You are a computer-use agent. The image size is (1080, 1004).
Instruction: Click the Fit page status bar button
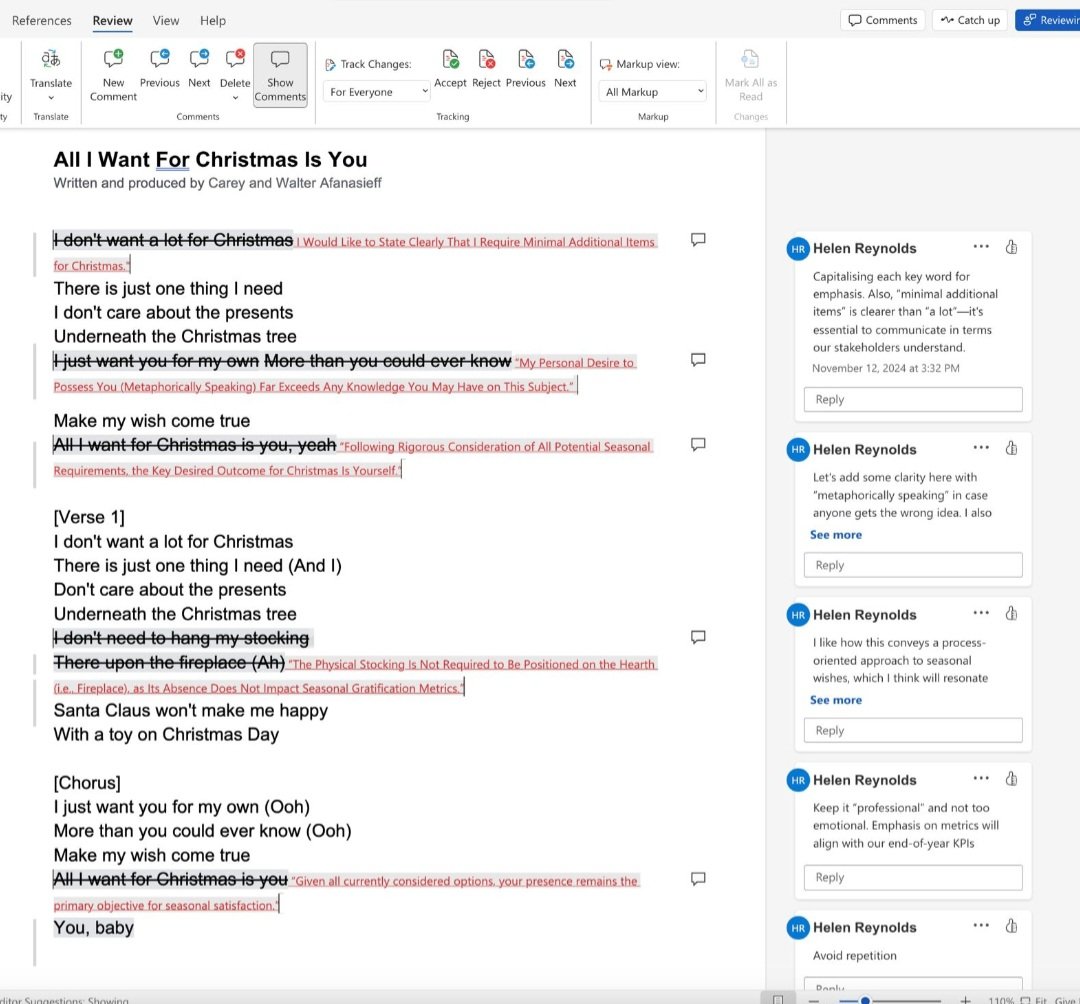click(1034, 1000)
